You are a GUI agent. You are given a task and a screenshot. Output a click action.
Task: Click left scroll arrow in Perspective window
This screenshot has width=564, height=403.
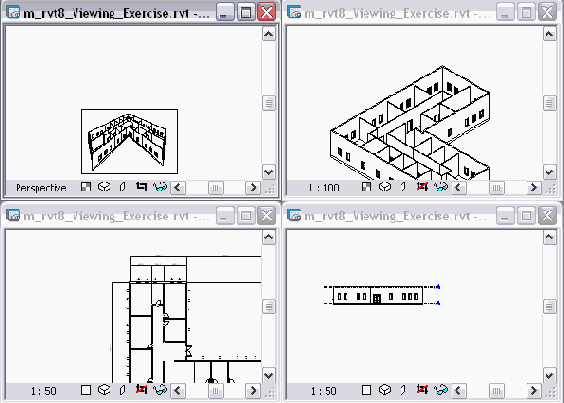tap(178, 187)
